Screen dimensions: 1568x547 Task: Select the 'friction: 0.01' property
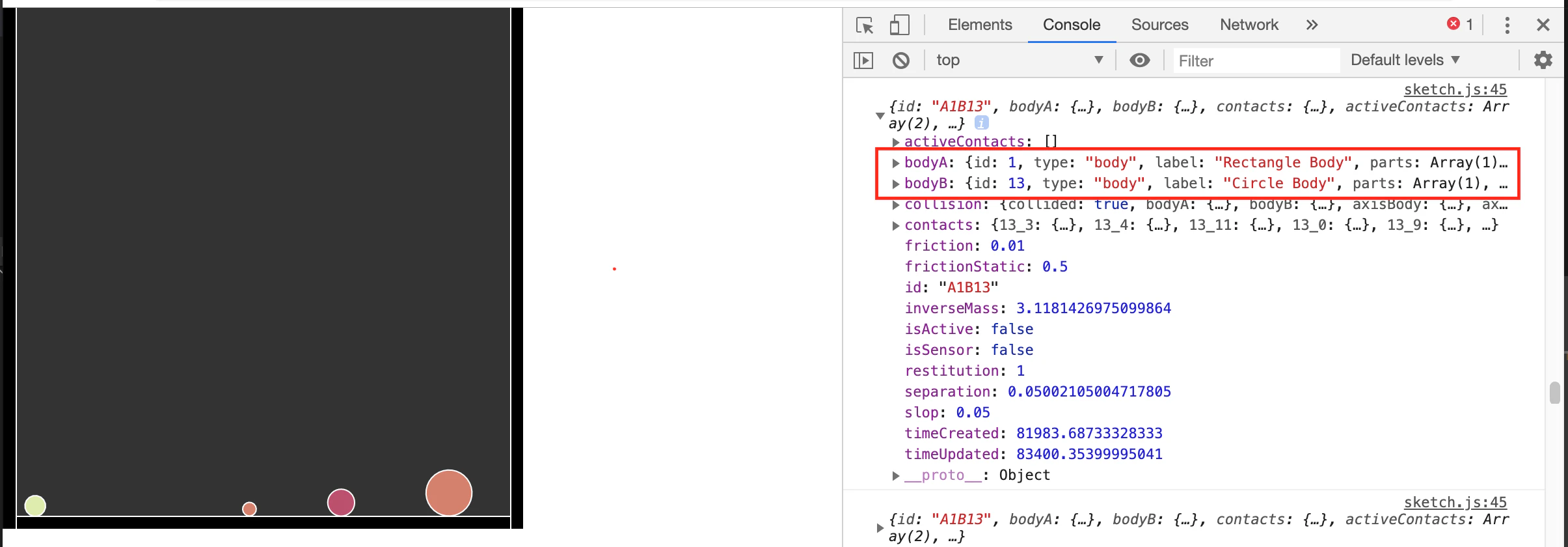(964, 246)
